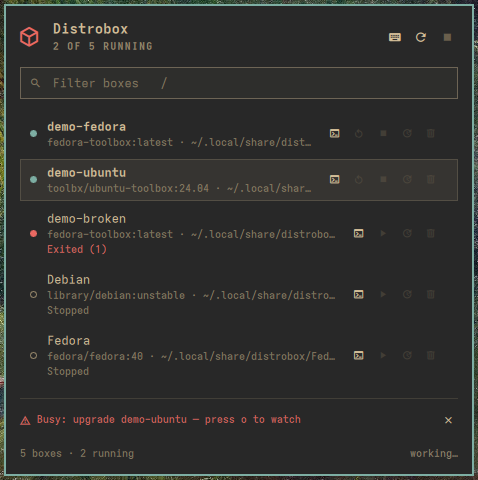Image resolution: width=478 pixels, height=480 pixels.
Task: Click the warning triangle icon in banner
Action: [x=25, y=420]
